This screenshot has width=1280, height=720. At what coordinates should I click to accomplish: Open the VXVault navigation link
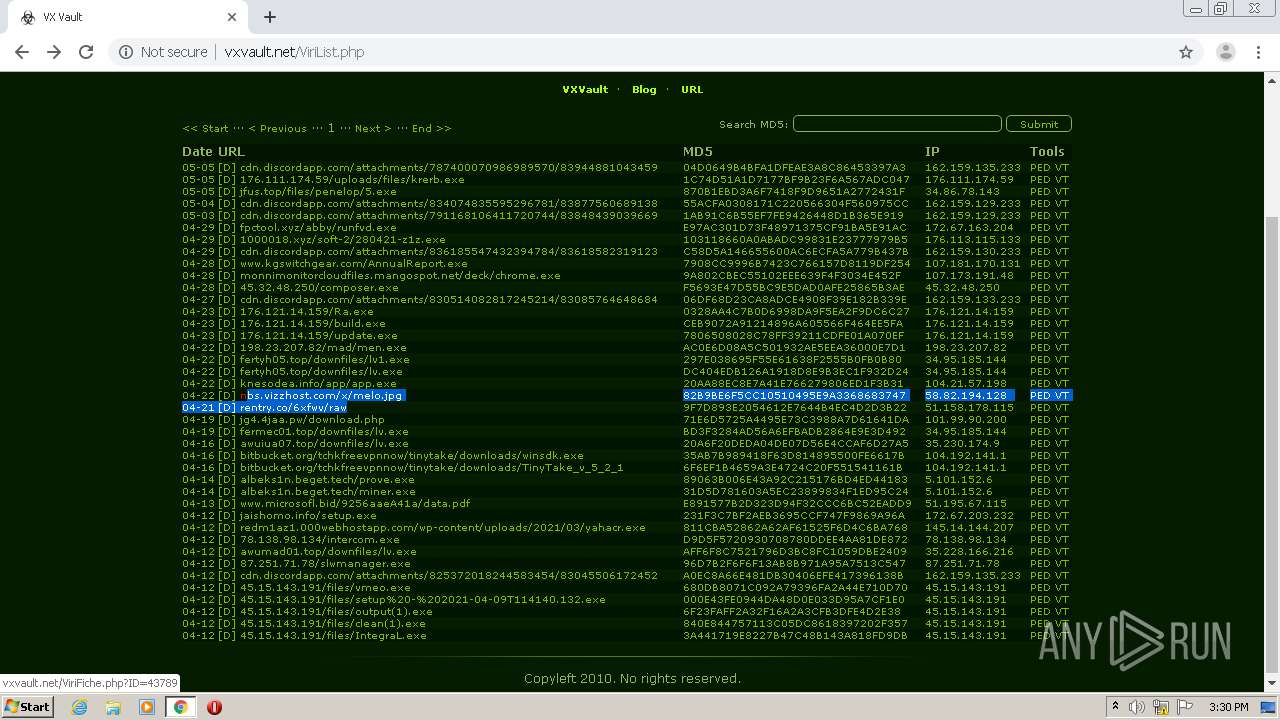[585, 89]
